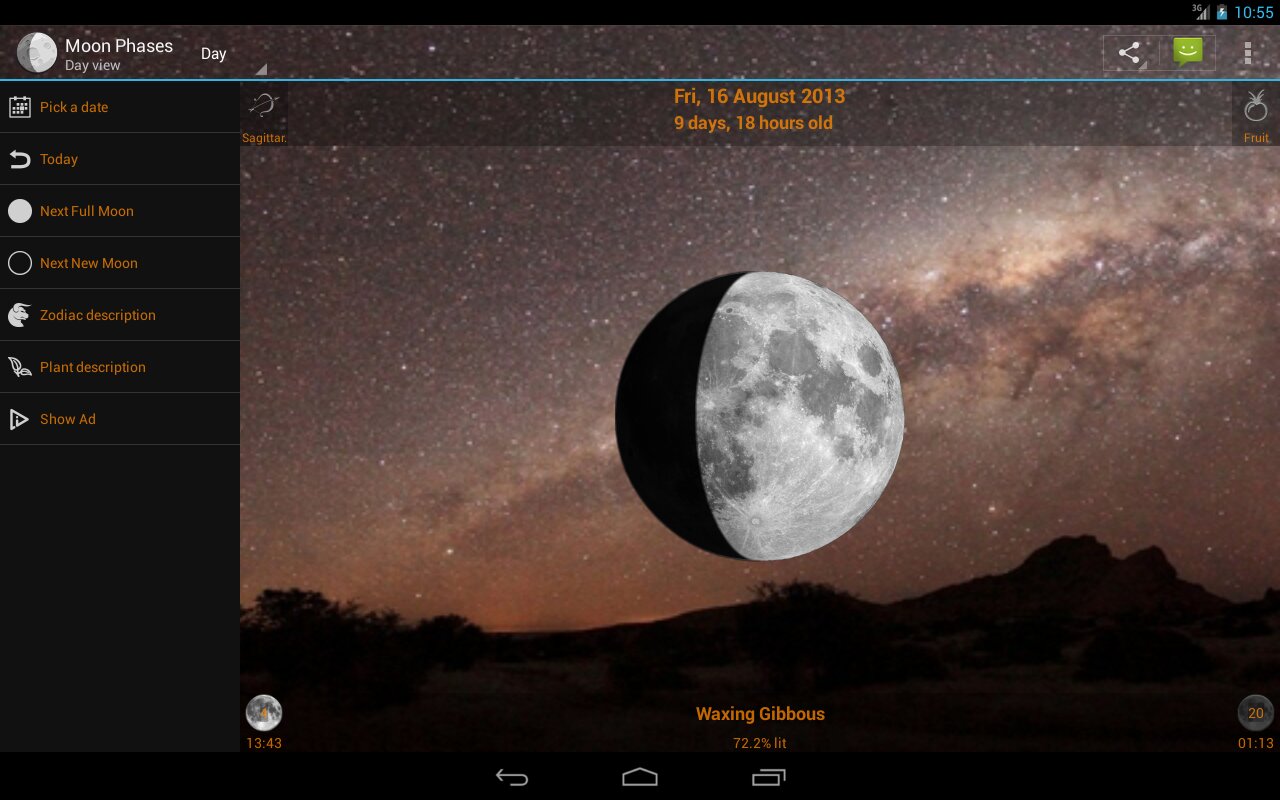Tap the green messaging smiley icon

click(1188, 53)
